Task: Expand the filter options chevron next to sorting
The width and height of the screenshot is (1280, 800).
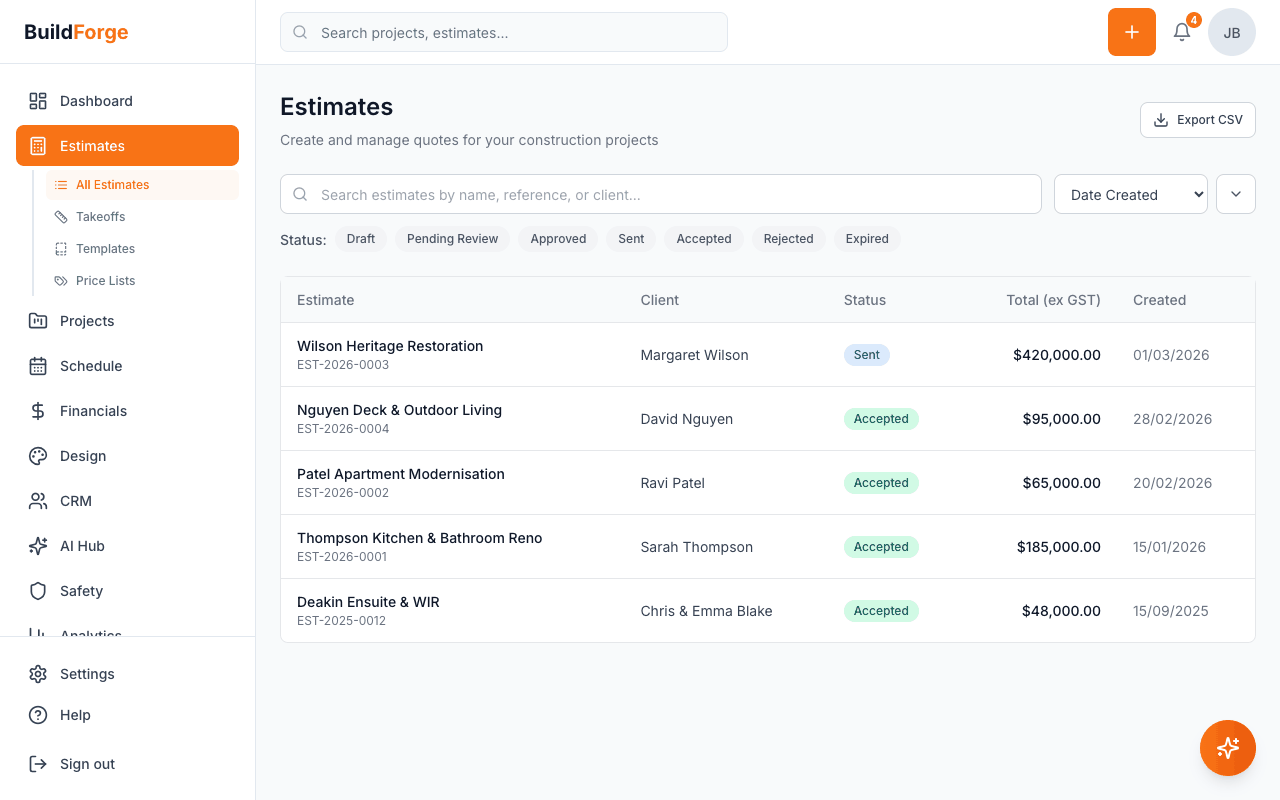Action: coord(1235,194)
